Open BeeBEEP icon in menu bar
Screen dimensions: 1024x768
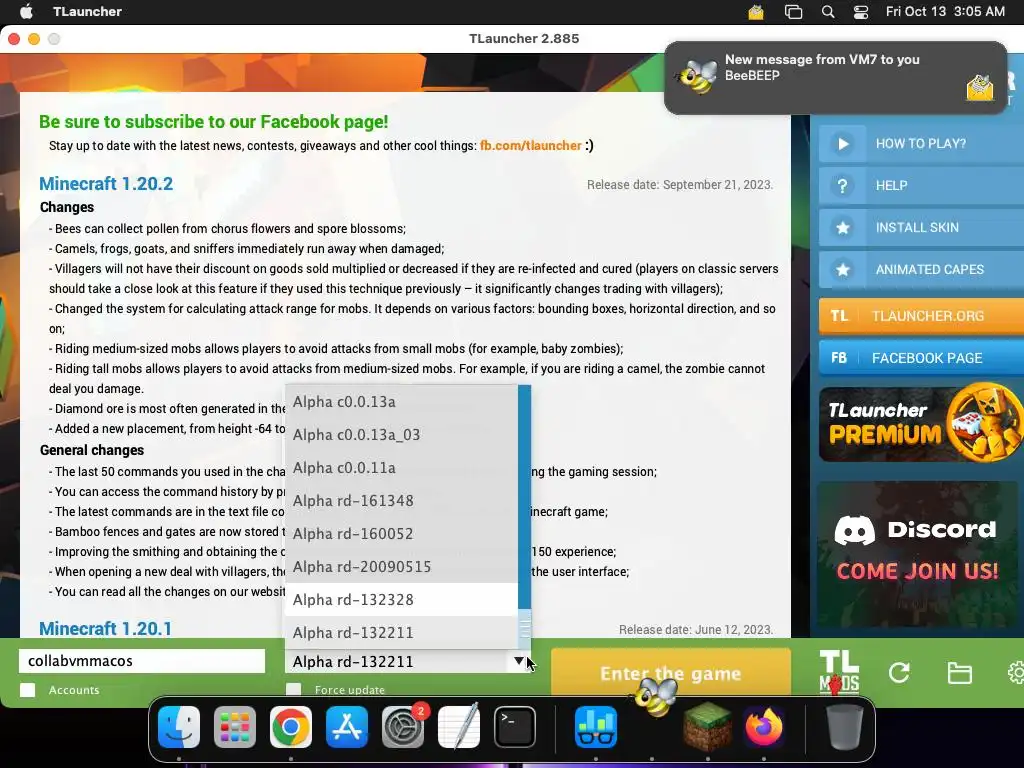click(x=756, y=12)
